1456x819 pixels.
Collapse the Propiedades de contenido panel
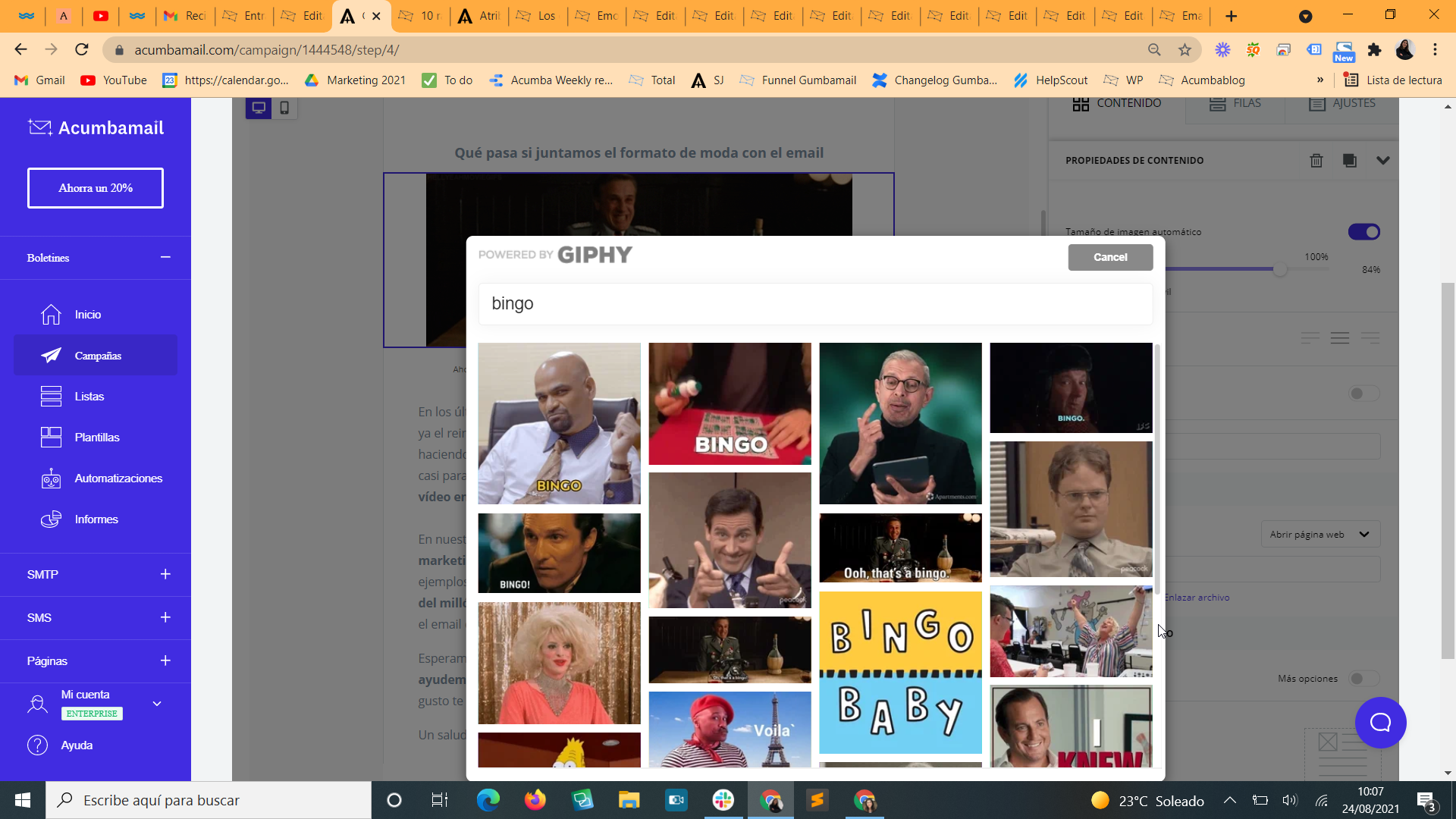pos(1383,160)
